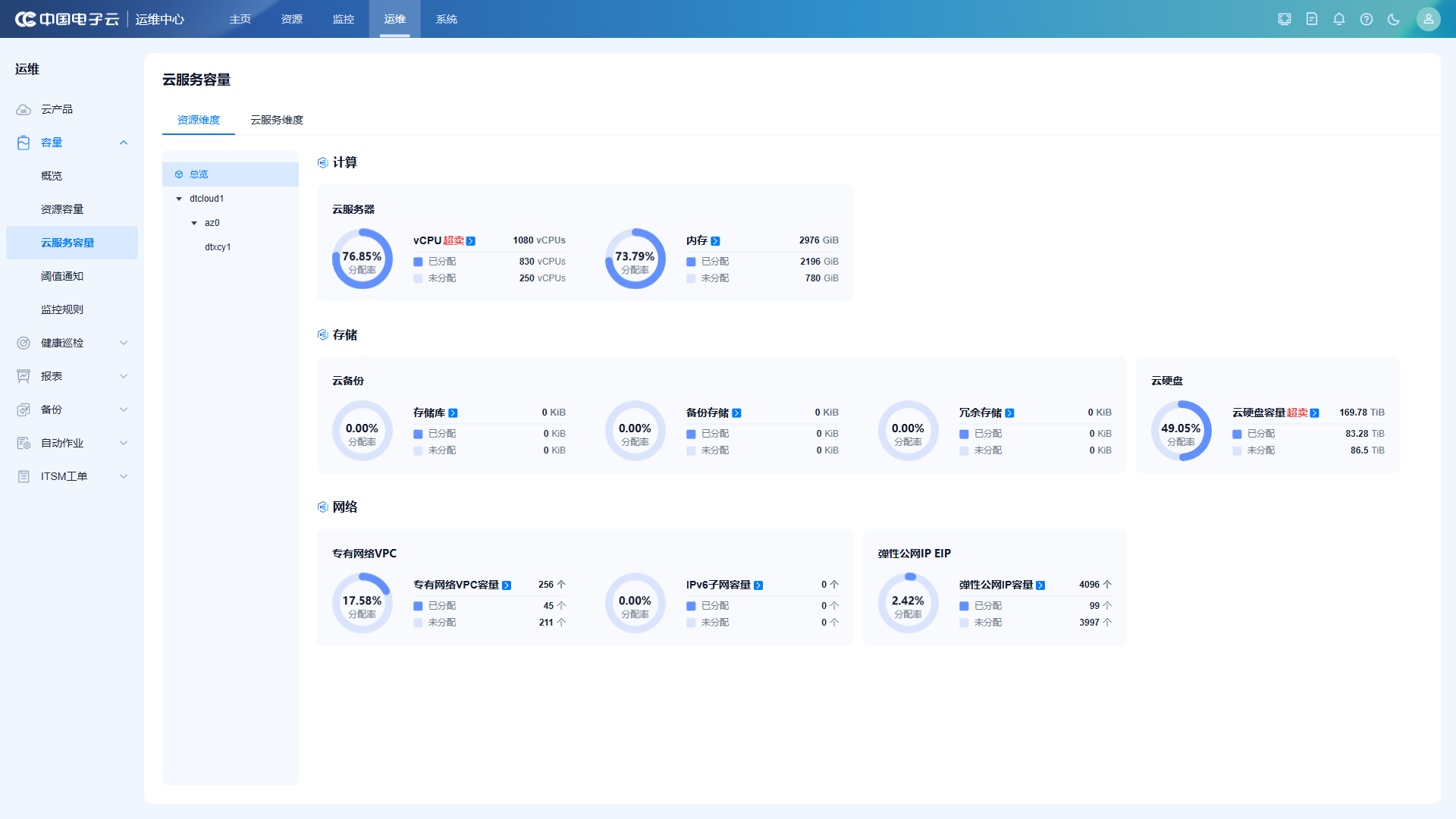Click the 容量 sidebar icon
The image size is (1456, 819).
(x=24, y=143)
